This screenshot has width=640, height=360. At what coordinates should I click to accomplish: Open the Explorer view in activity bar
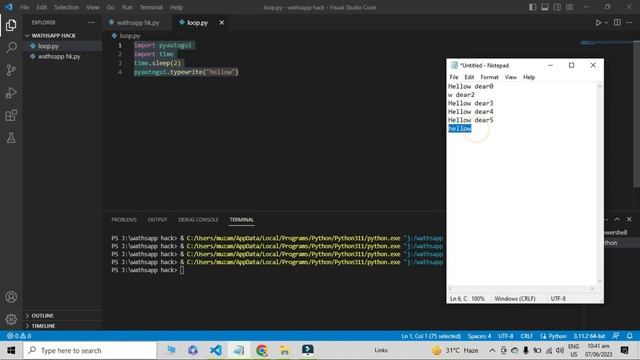[x=11, y=25]
